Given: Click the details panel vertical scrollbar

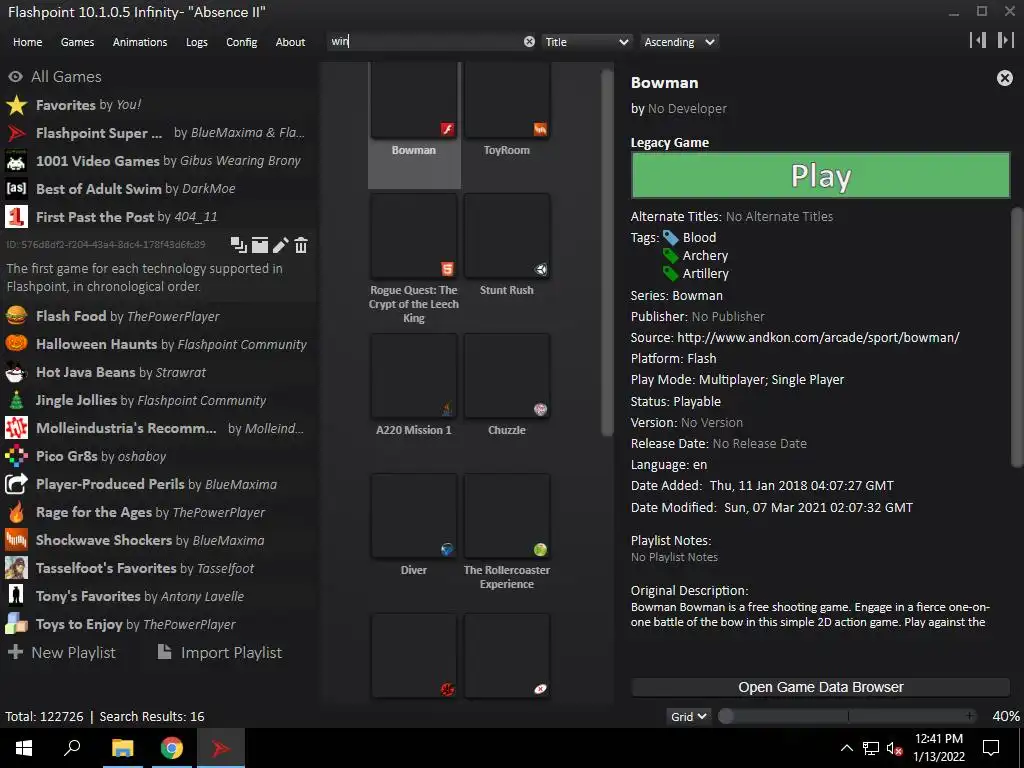Looking at the screenshot, I should (x=1017, y=337).
